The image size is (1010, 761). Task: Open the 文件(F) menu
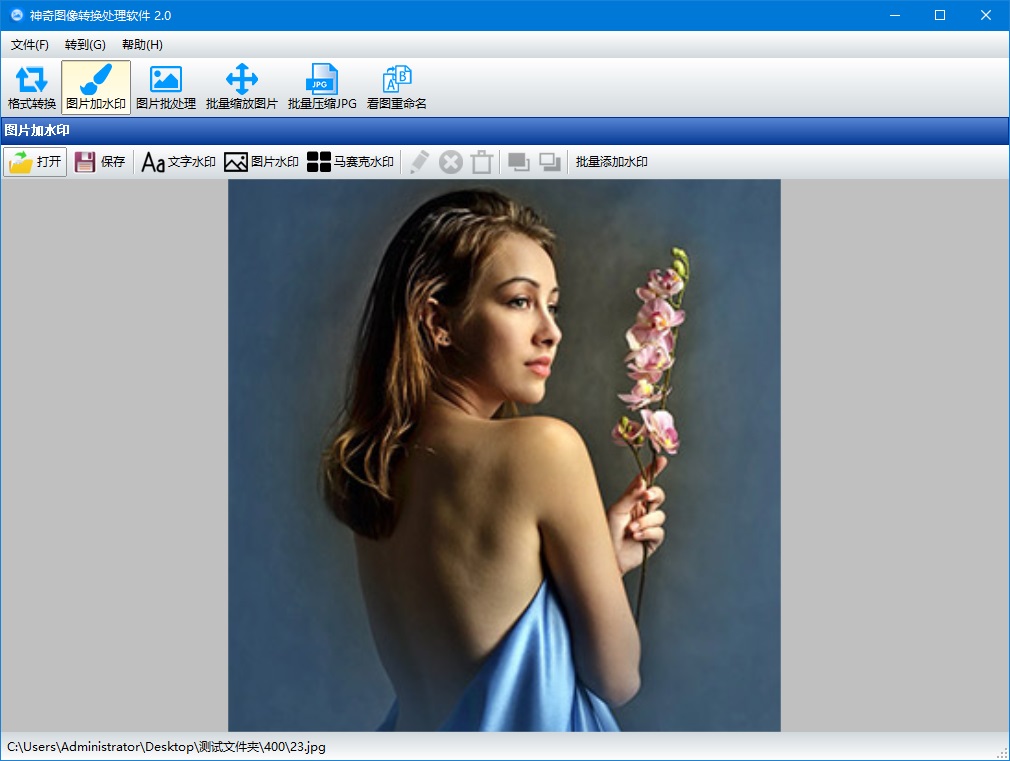(x=30, y=45)
